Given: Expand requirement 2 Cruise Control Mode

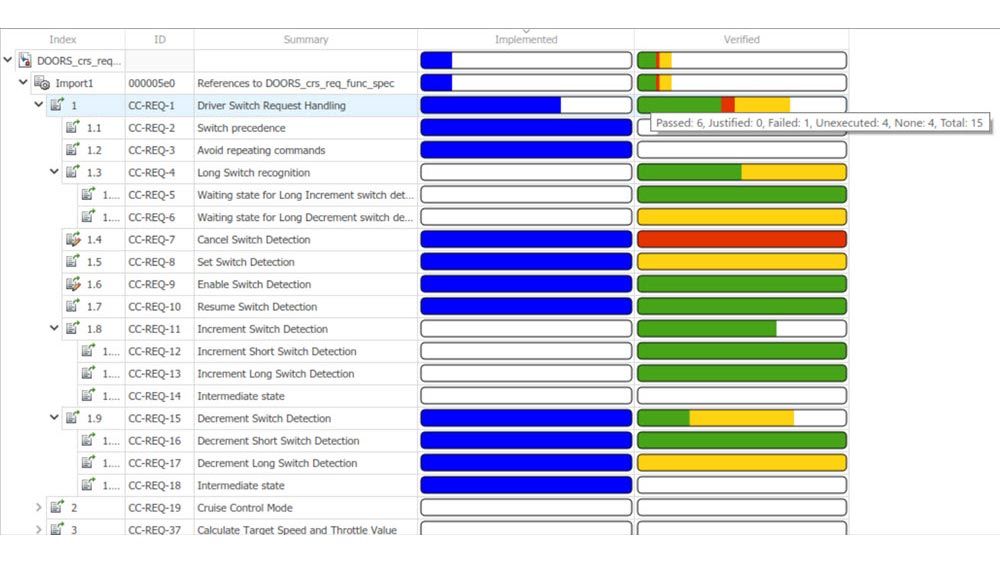Looking at the screenshot, I should [x=39, y=508].
